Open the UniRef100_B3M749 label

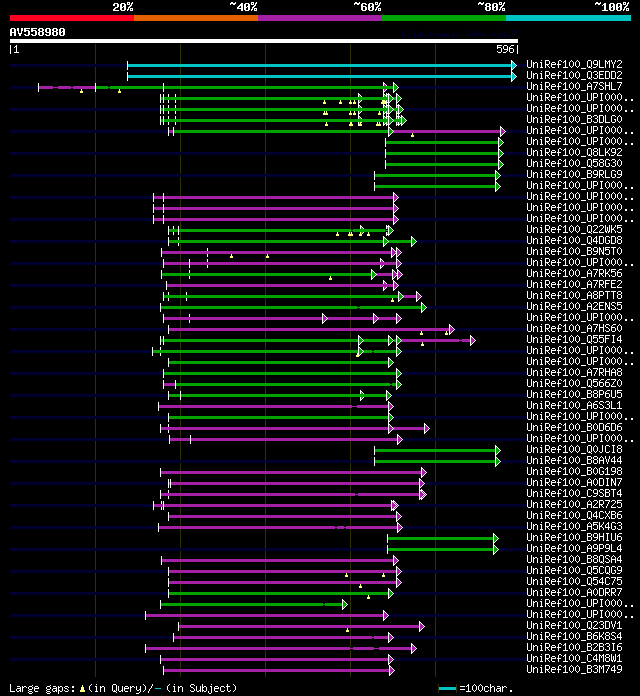[574, 669]
